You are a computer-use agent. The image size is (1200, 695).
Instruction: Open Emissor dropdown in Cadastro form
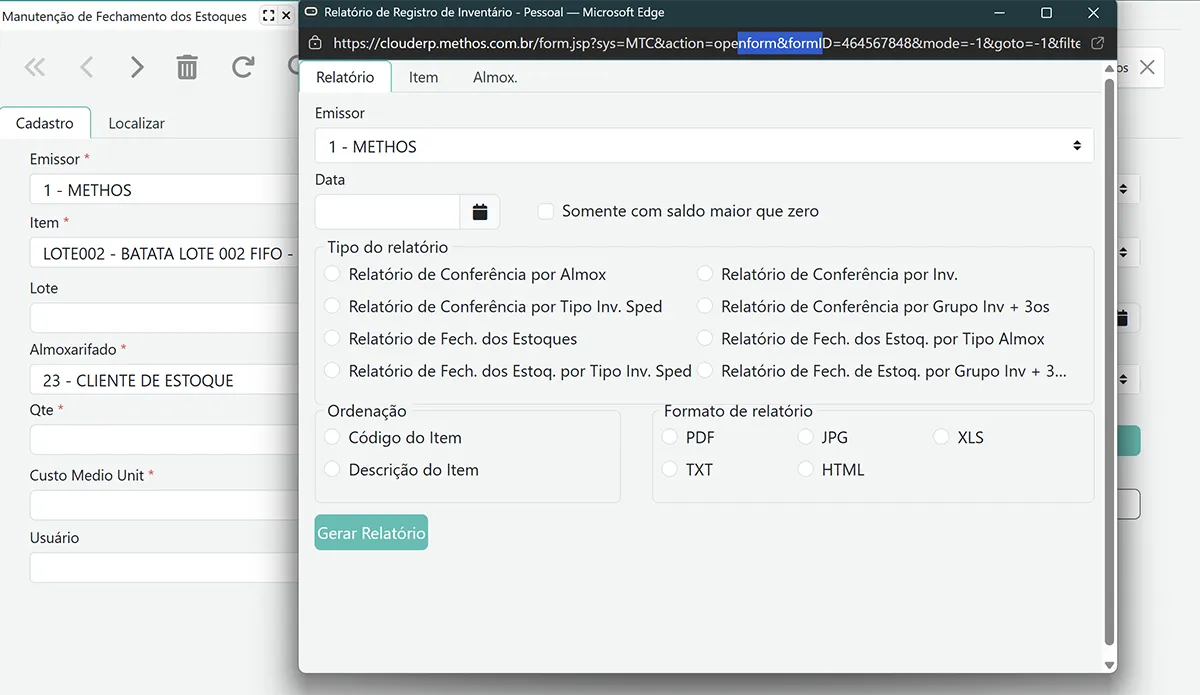pos(164,189)
